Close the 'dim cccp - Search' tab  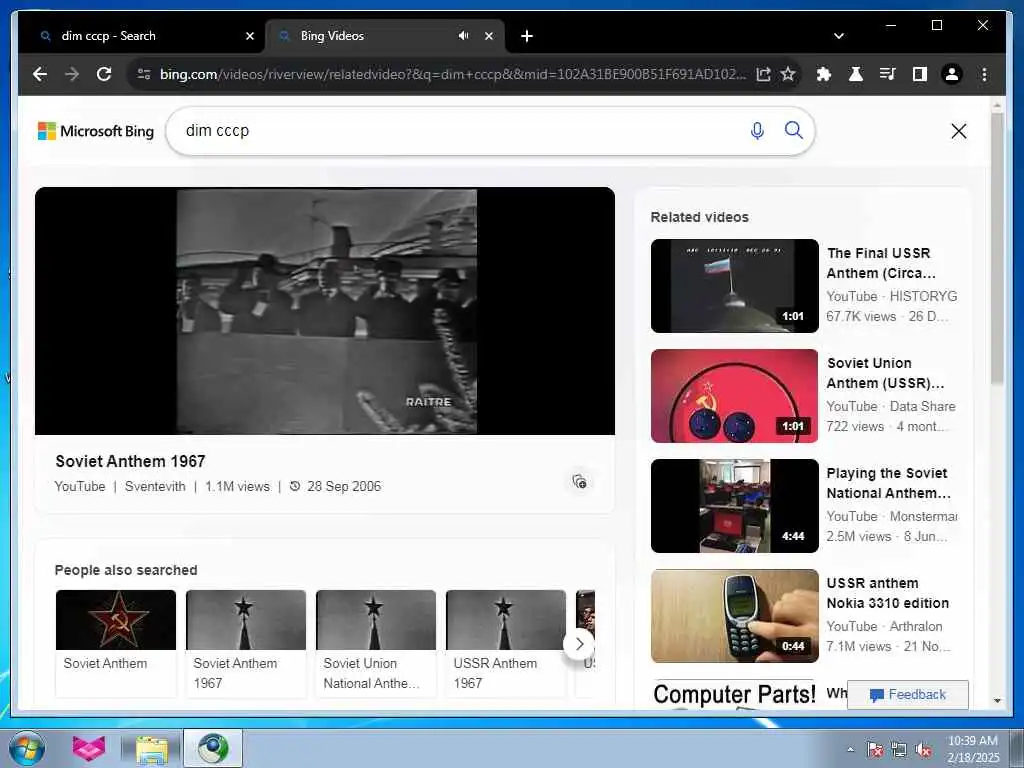point(249,36)
